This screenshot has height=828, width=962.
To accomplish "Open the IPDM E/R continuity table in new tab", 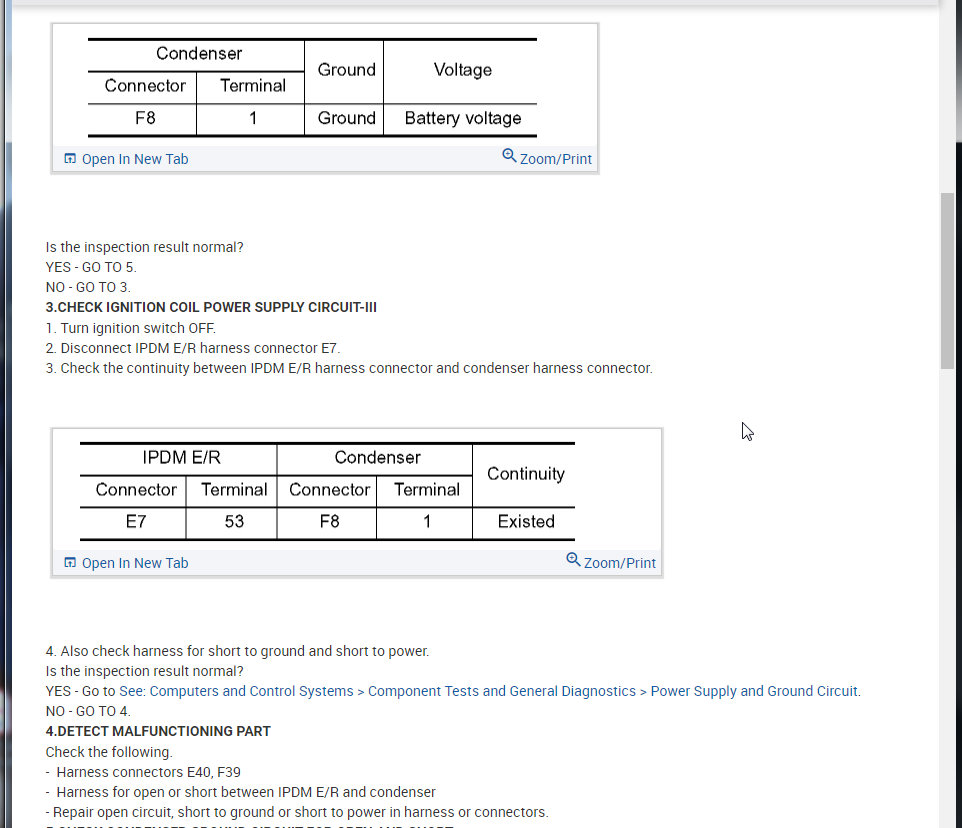I will coord(134,563).
